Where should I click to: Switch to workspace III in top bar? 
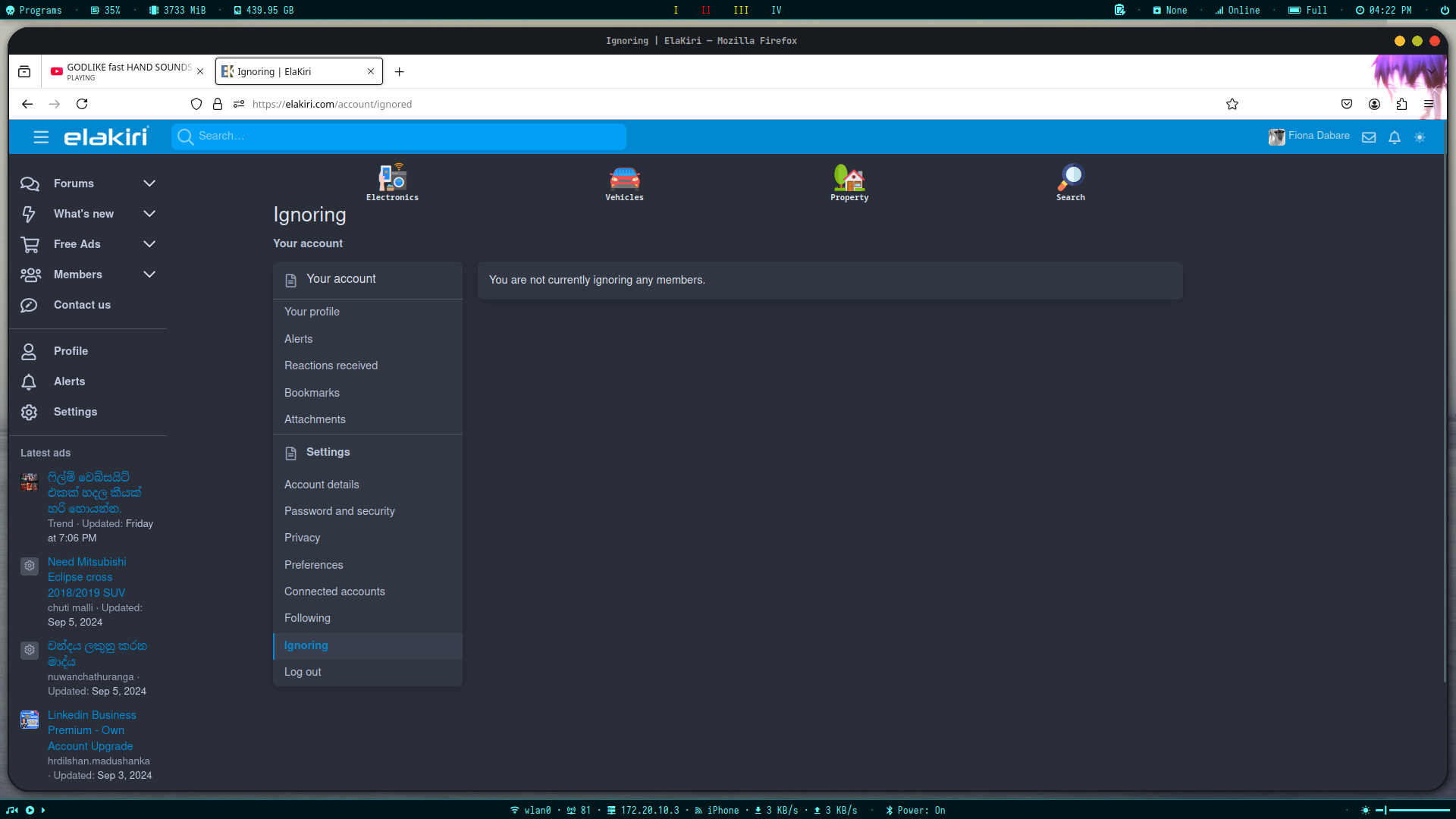click(741, 10)
